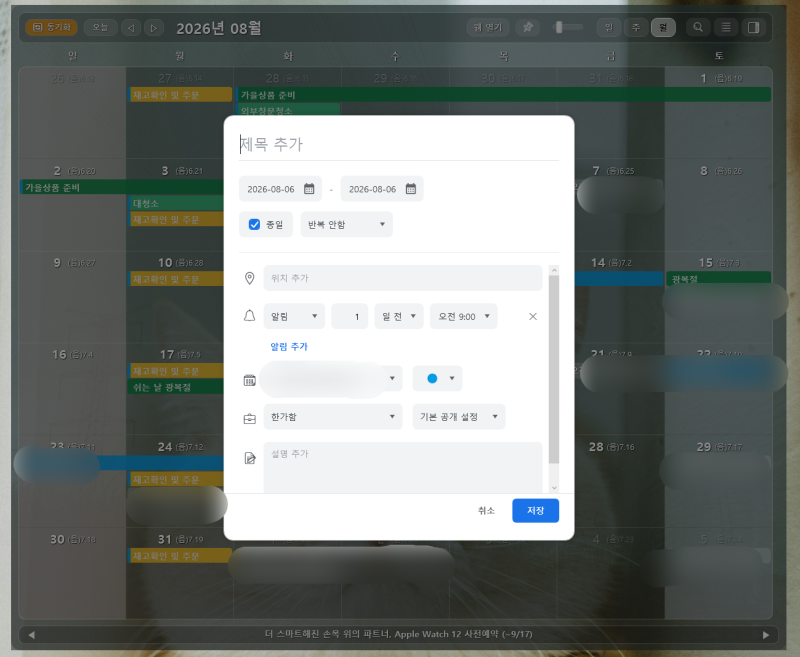Open the 일 전 unit dropdown
This screenshot has height=657, width=800.
pos(399,316)
